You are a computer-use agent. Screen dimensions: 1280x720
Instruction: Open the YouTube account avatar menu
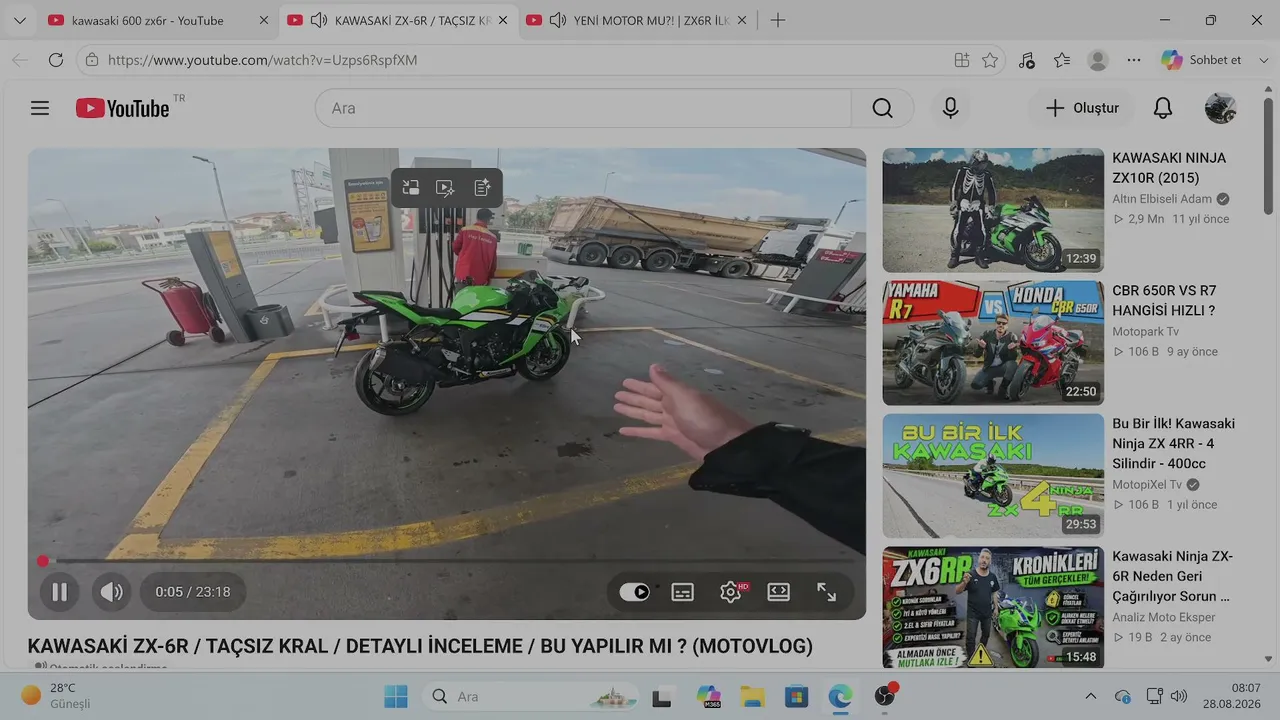click(x=1220, y=108)
